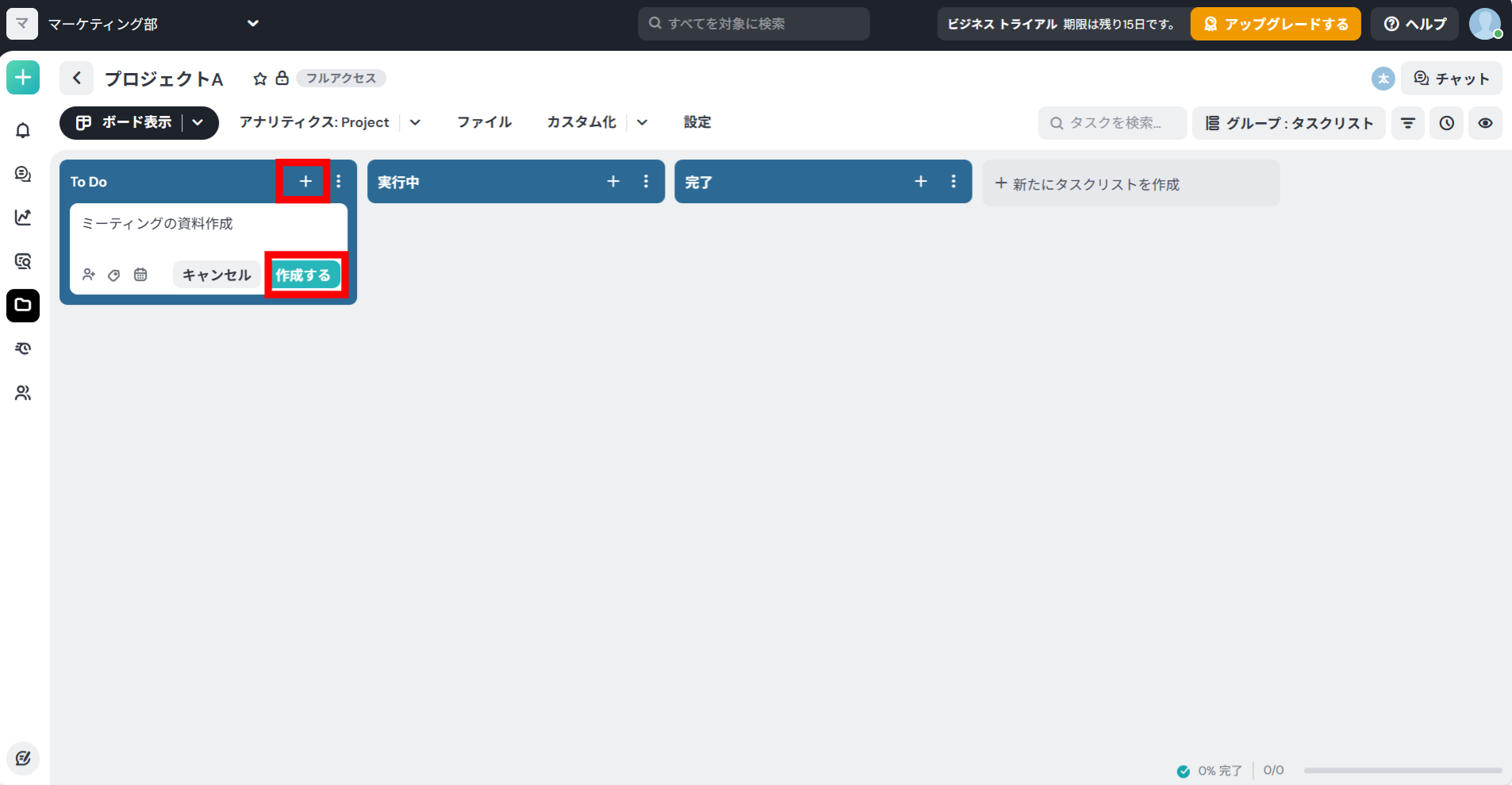
Task: Click the assign member icon on task card
Action: [x=89, y=275]
